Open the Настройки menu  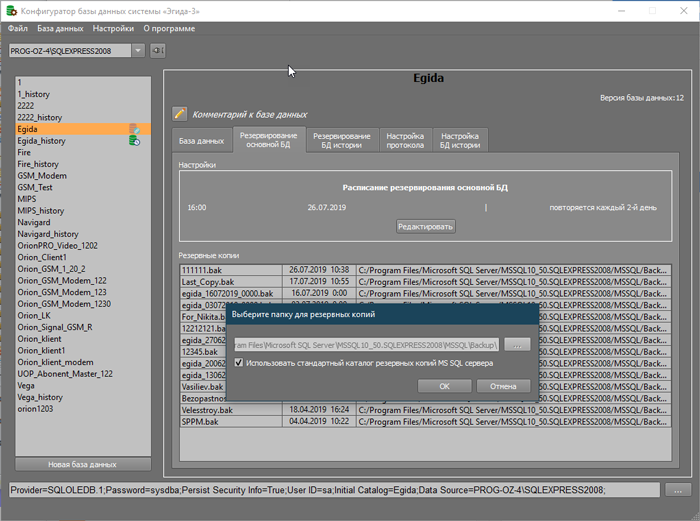tap(113, 29)
